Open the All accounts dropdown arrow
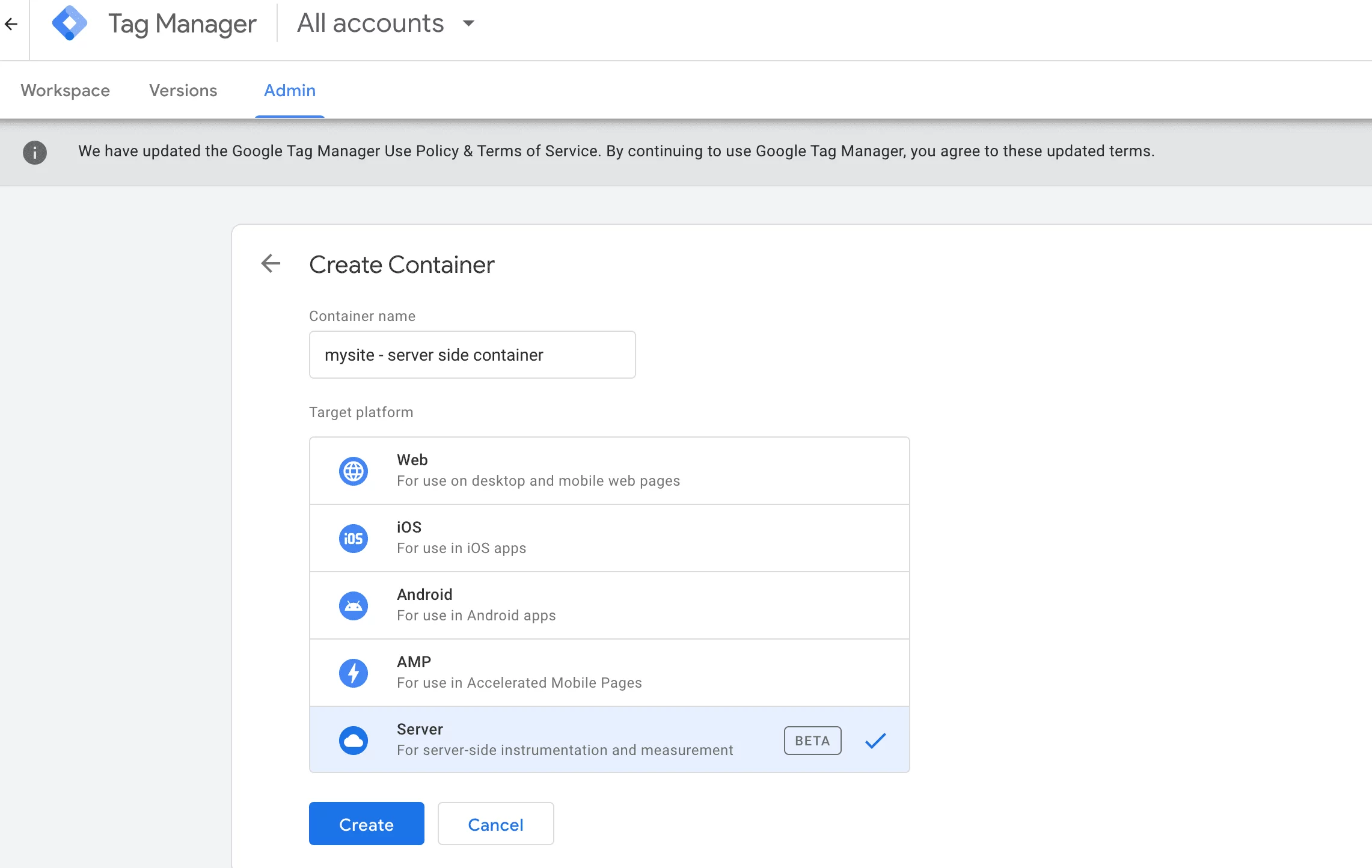The width and height of the screenshot is (1372, 868). (468, 23)
